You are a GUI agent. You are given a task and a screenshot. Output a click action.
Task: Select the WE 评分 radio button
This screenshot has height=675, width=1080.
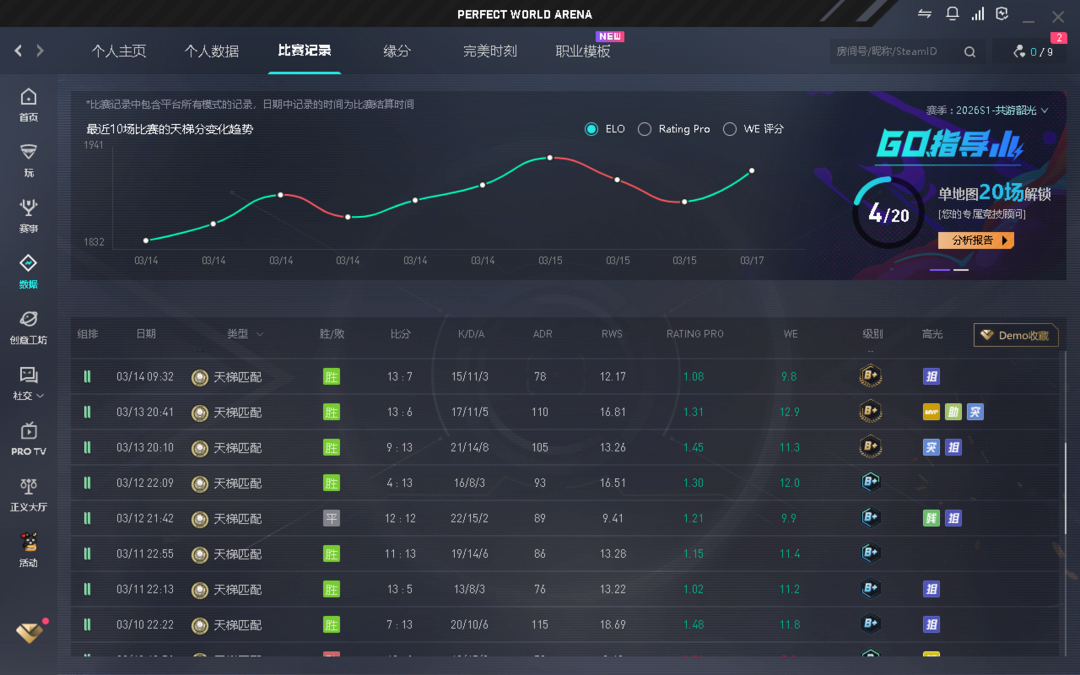730,129
